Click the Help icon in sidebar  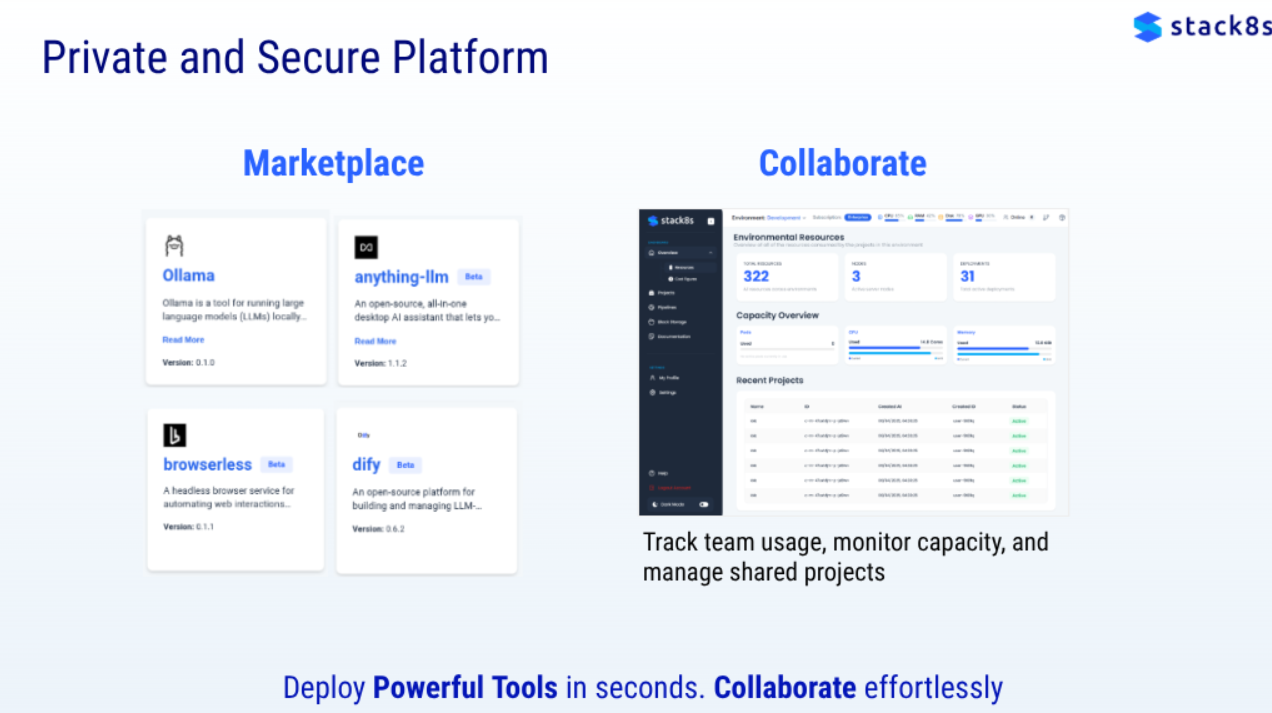coord(652,473)
